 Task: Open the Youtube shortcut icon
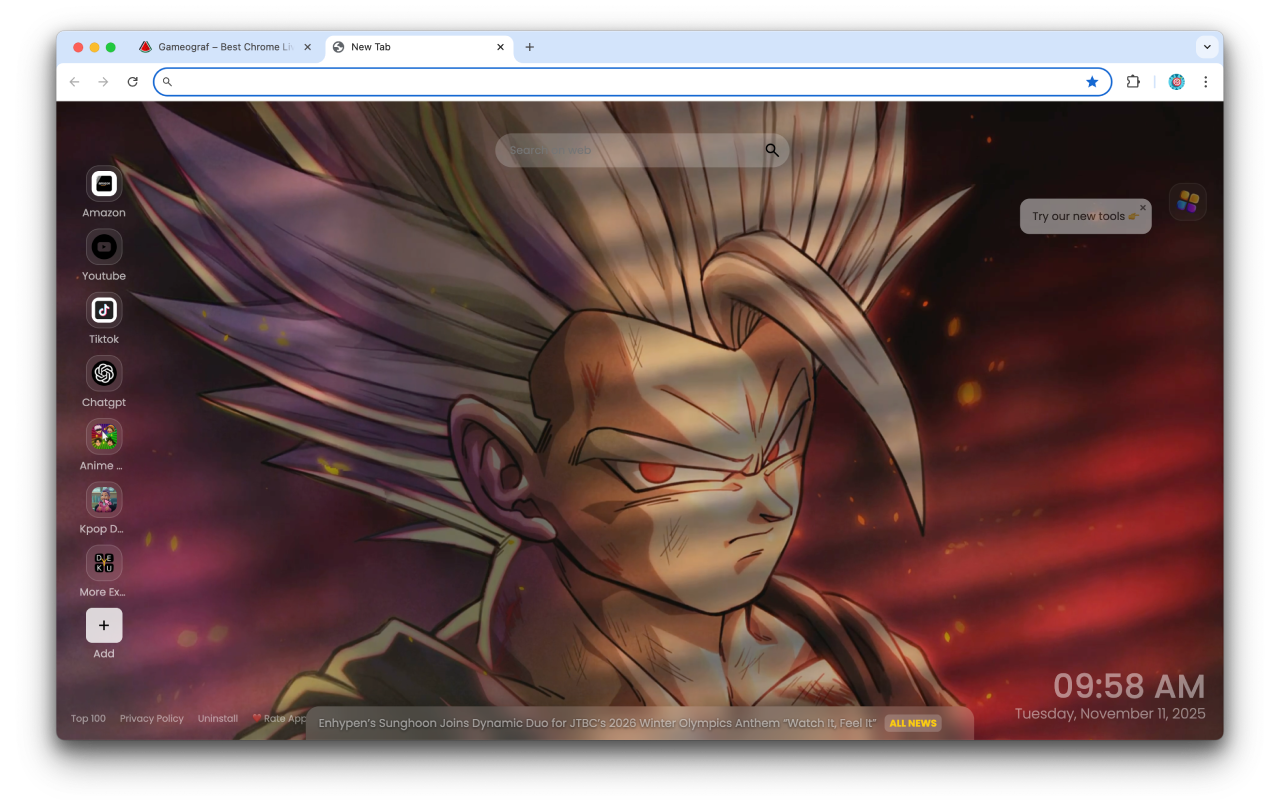point(104,247)
